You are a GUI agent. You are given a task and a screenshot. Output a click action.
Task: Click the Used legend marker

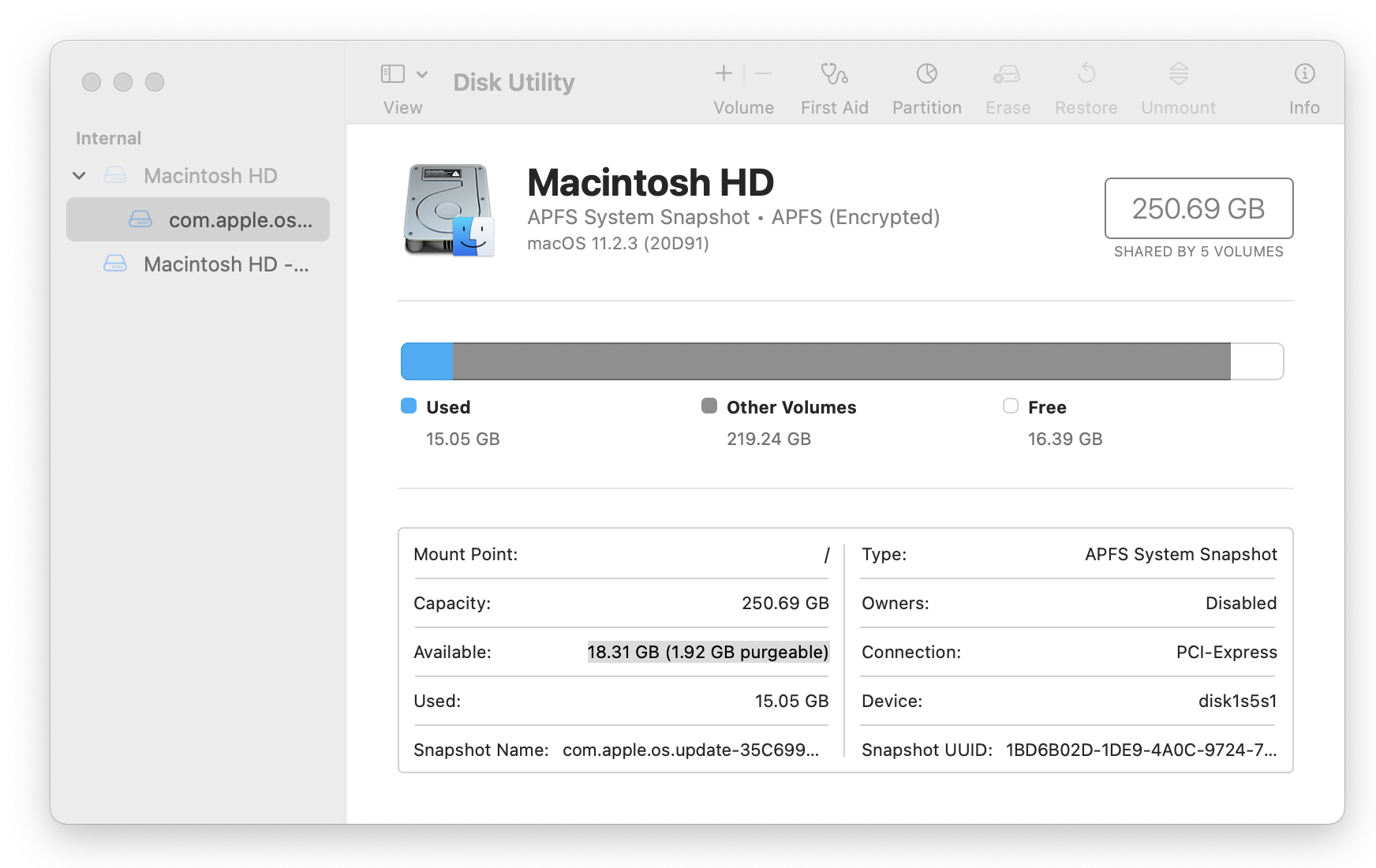tap(408, 406)
